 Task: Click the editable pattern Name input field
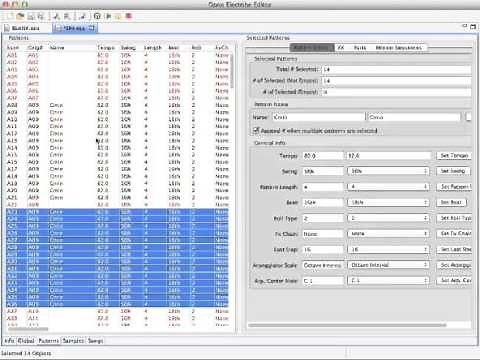click(x=413, y=117)
